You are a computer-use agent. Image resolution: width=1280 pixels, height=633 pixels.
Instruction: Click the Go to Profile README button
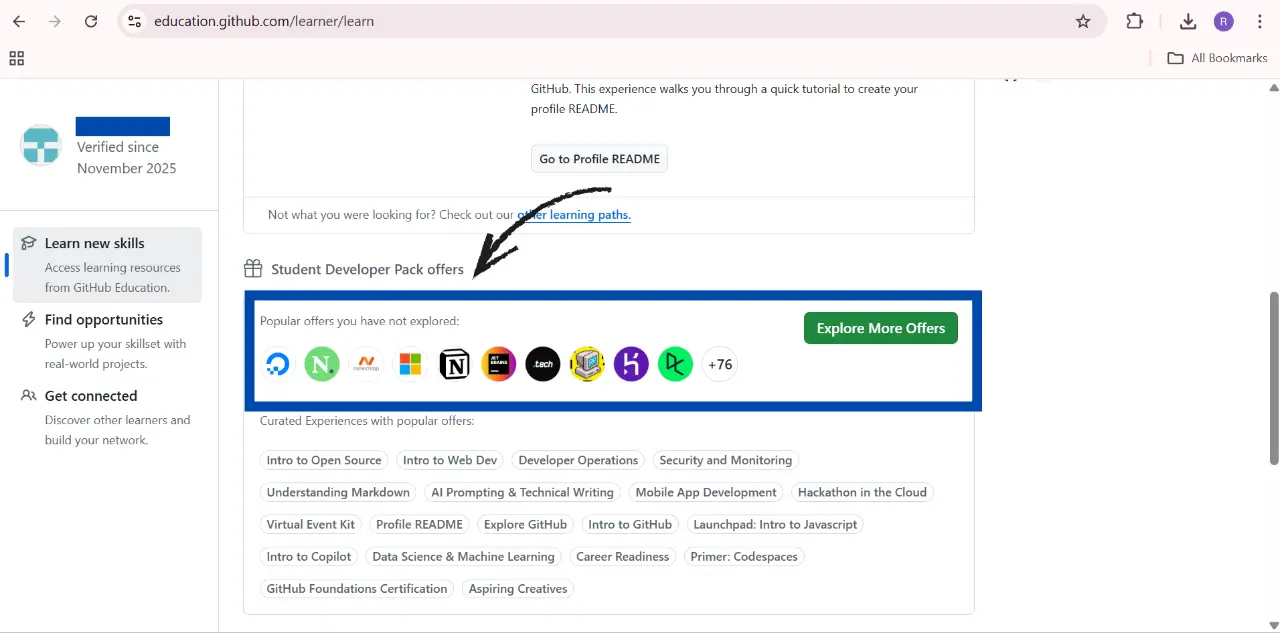tap(599, 158)
